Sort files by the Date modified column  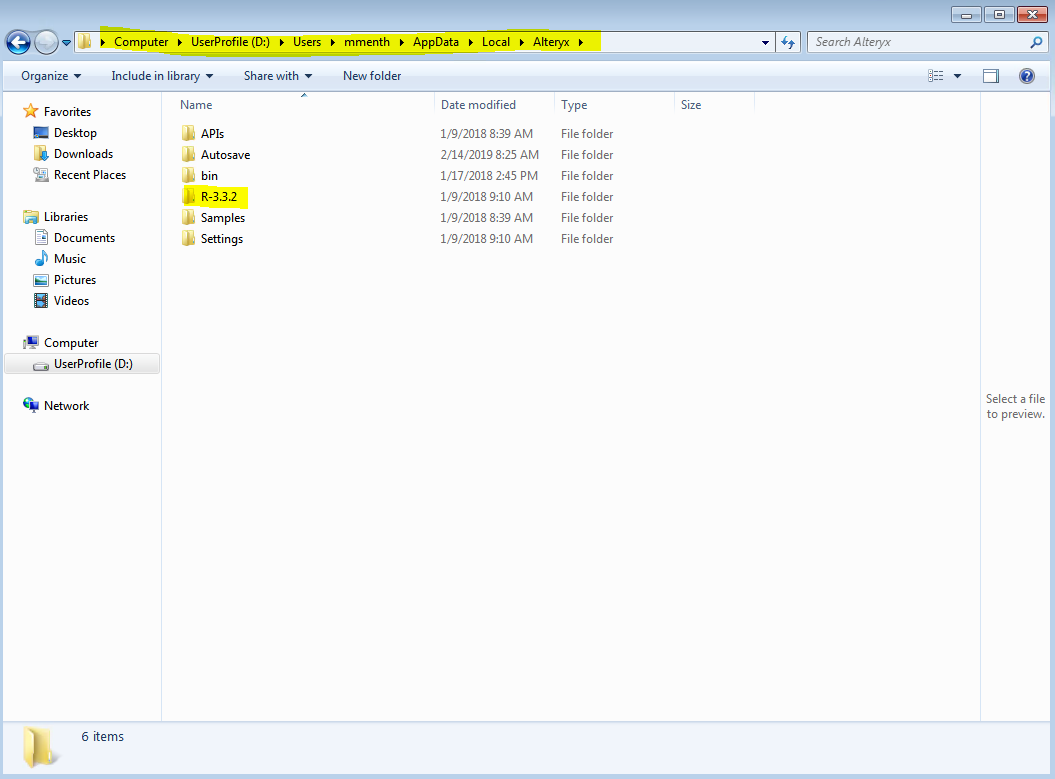tap(478, 104)
